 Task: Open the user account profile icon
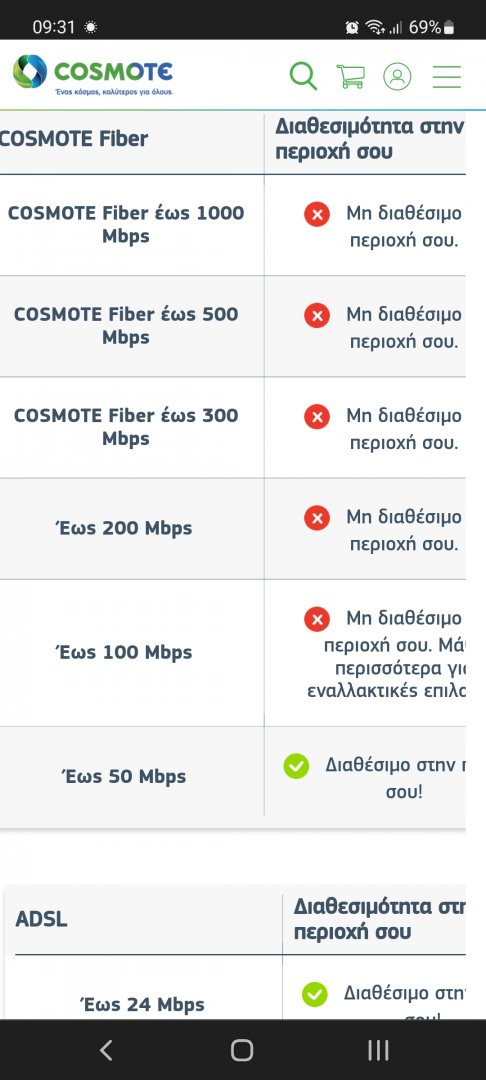click(x=397, y=76)
